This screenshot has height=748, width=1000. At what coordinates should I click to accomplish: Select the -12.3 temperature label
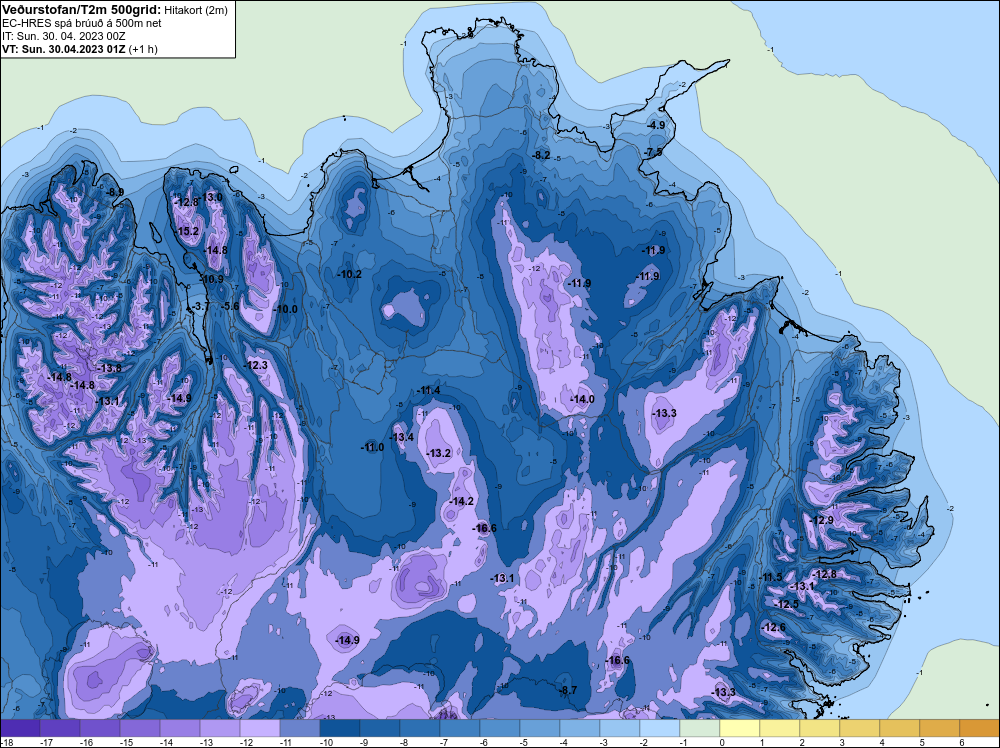click(x=256, y=365)
